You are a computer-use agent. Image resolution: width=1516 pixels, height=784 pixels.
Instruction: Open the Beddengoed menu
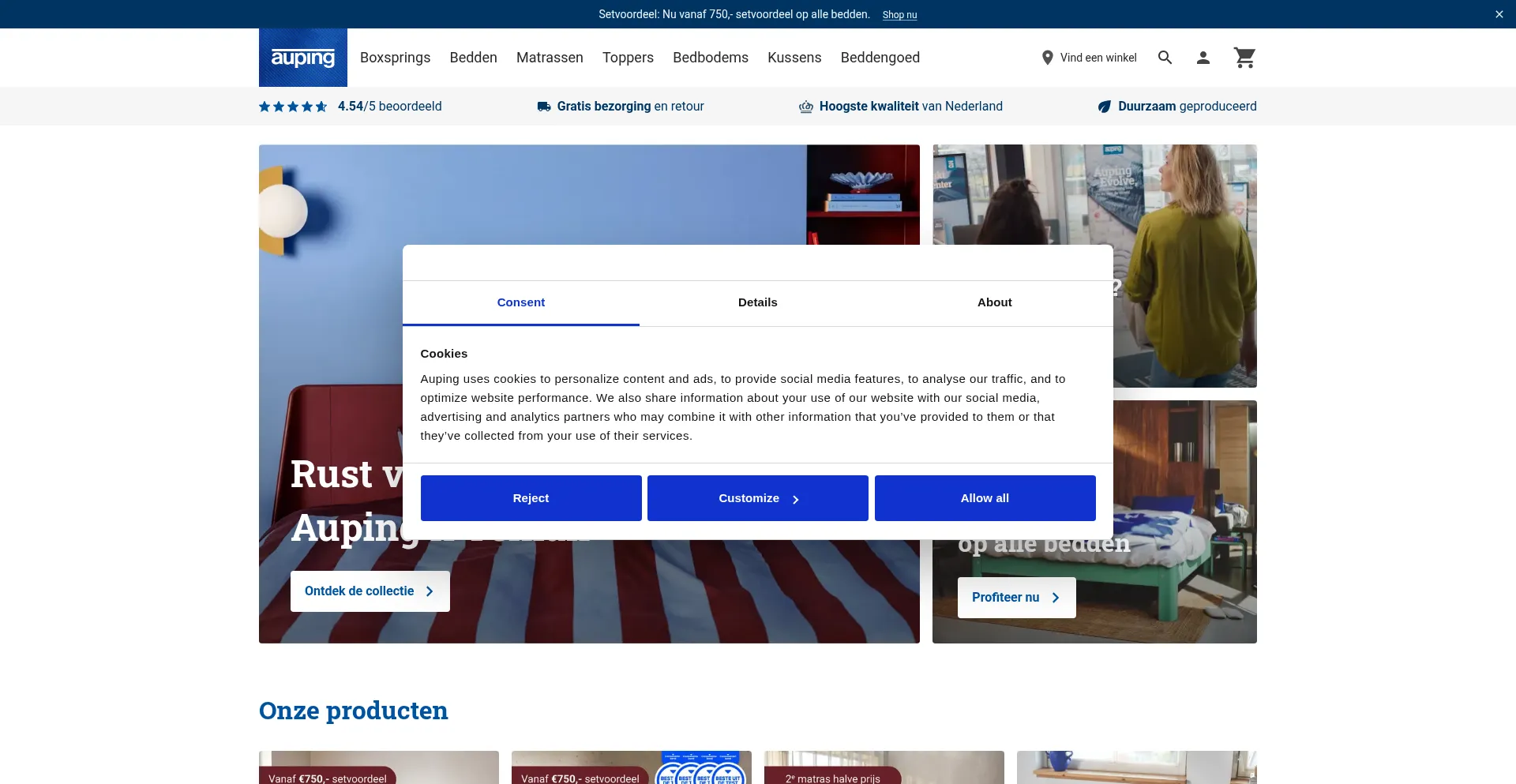point(880,58)
